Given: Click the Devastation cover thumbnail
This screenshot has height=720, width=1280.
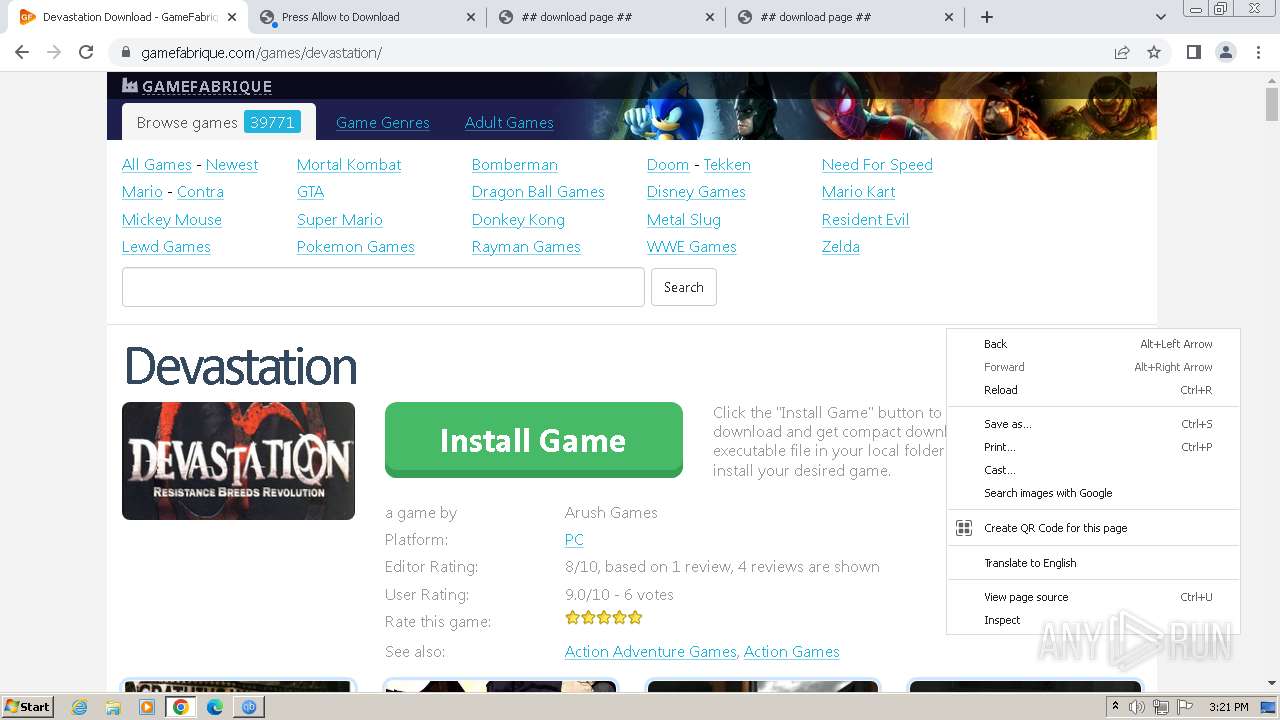Looking at the screenshot, I should click(238, 461).
